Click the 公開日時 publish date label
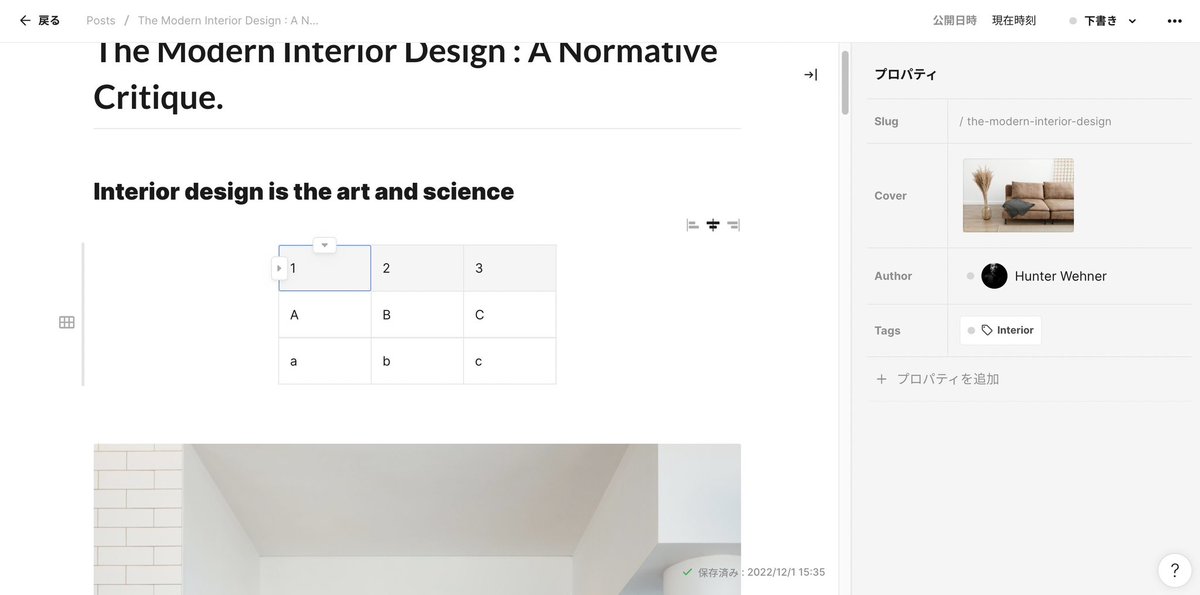The height and width of the screenshot is (595, 1200). 954,21
